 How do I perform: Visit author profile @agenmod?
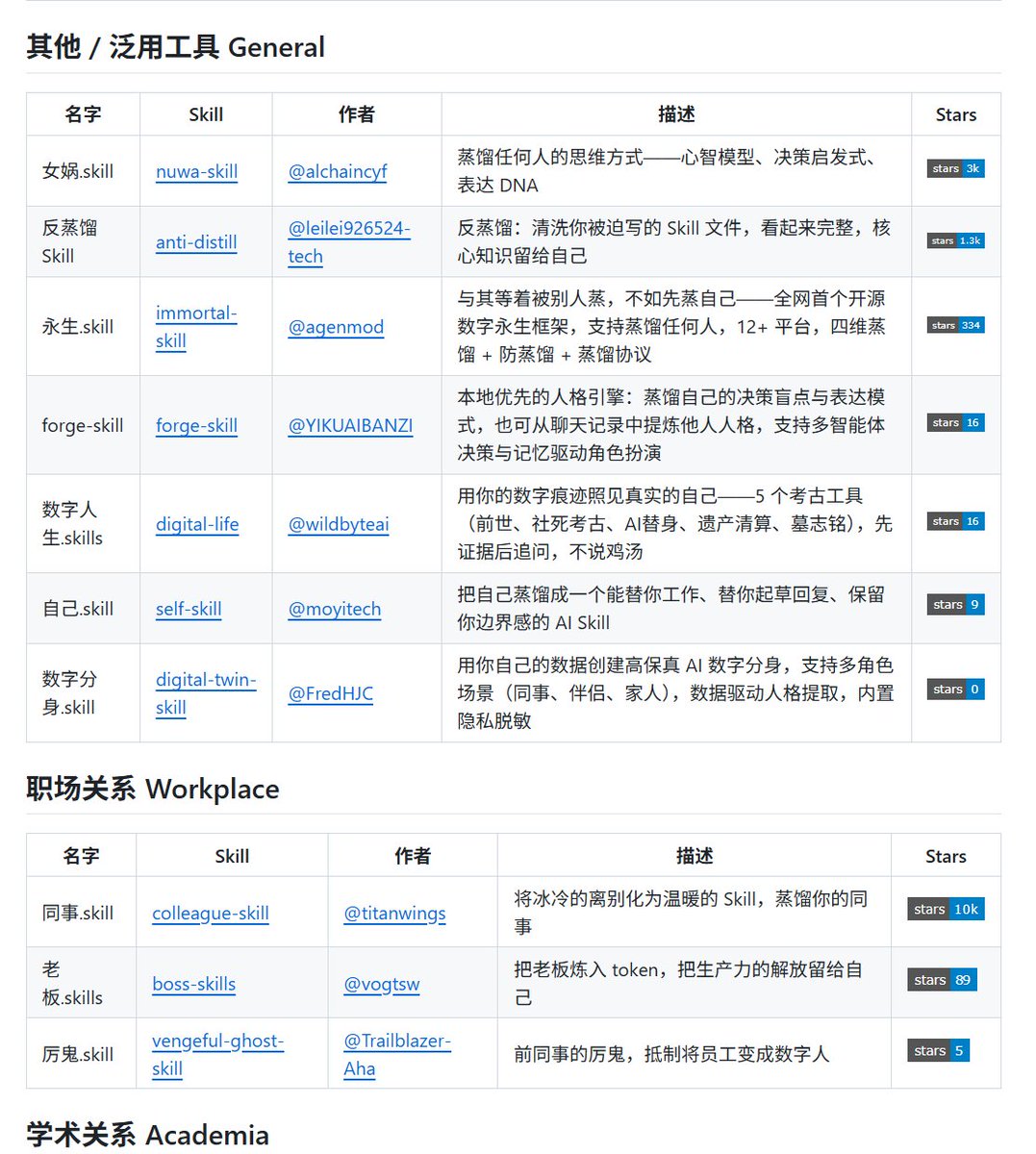point(336,327)
